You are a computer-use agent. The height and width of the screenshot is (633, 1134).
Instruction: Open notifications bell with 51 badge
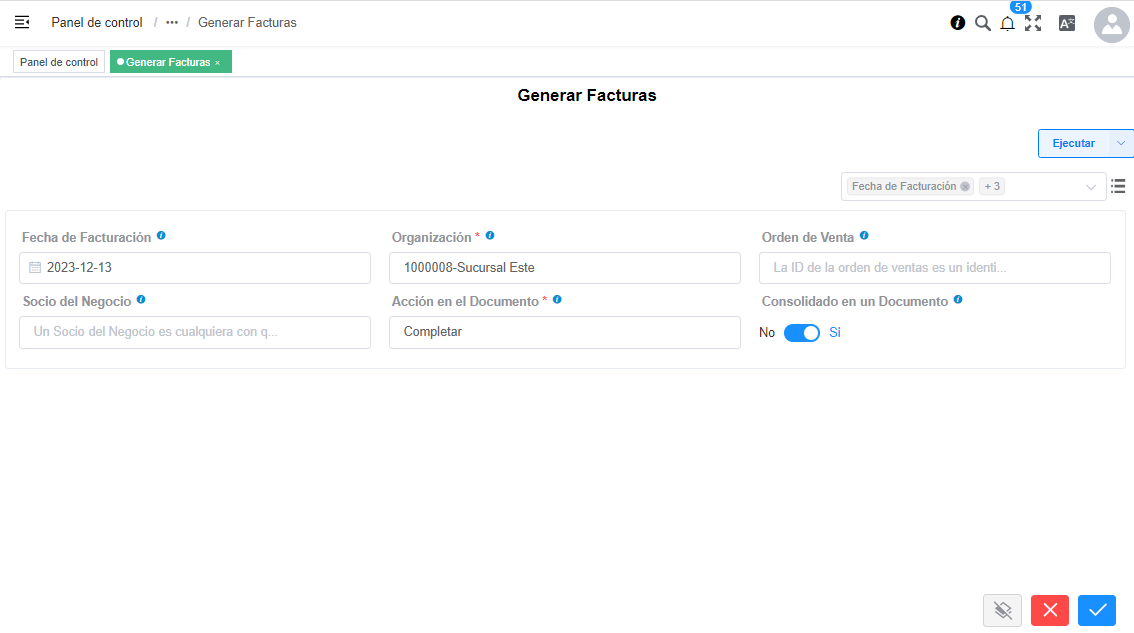pos(1007,23)
